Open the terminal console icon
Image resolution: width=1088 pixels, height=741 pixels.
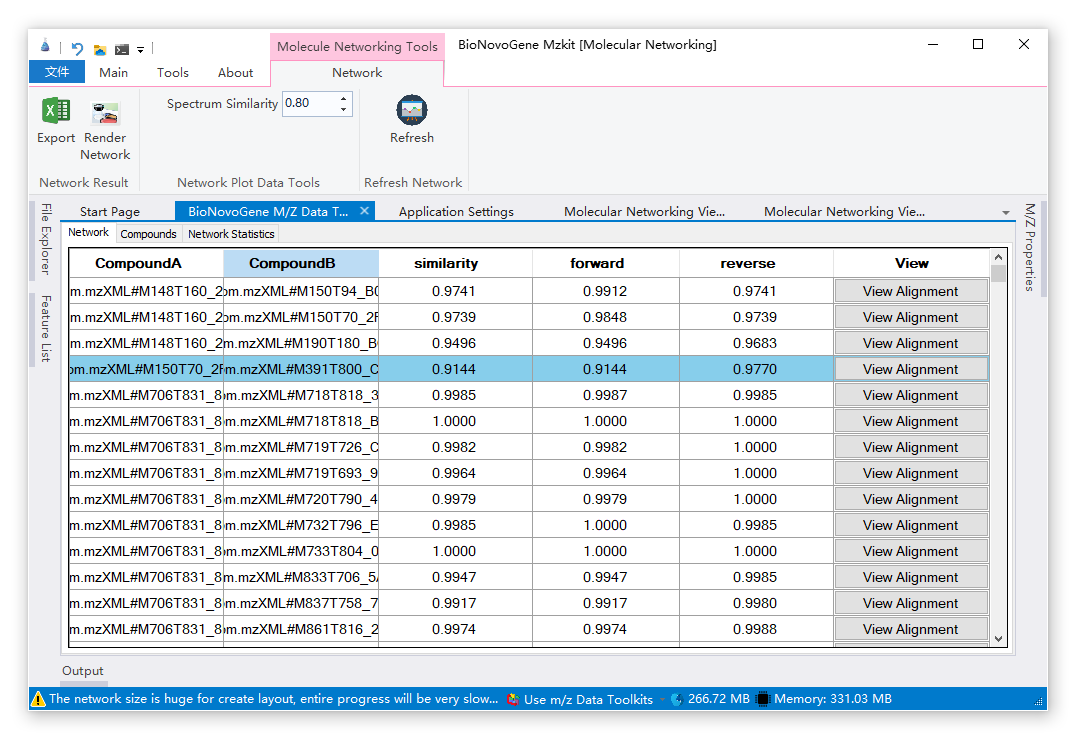pyautogui.click(x=122, y=49)
